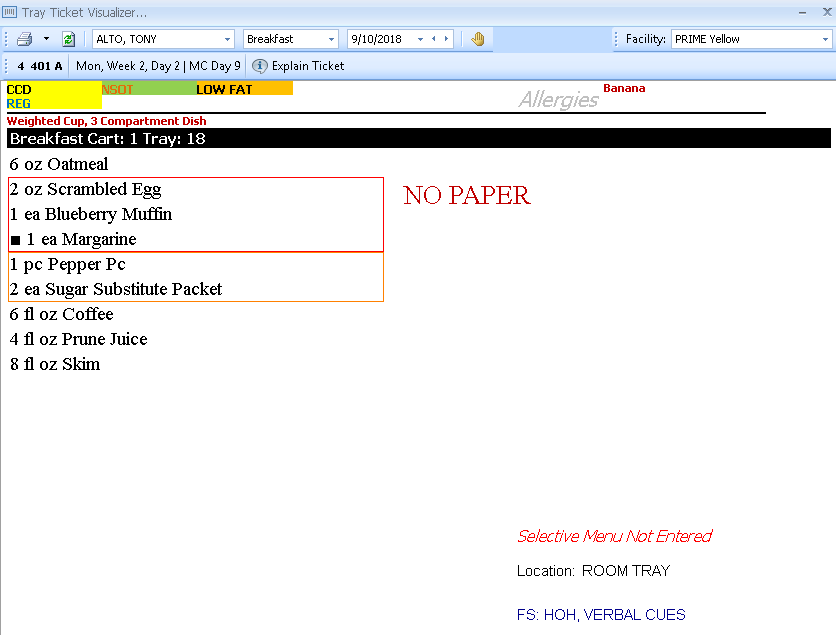Advance to the next day arrow
Image resolution: width=836 pixels, height=635 pixels.
click(446, 39)
